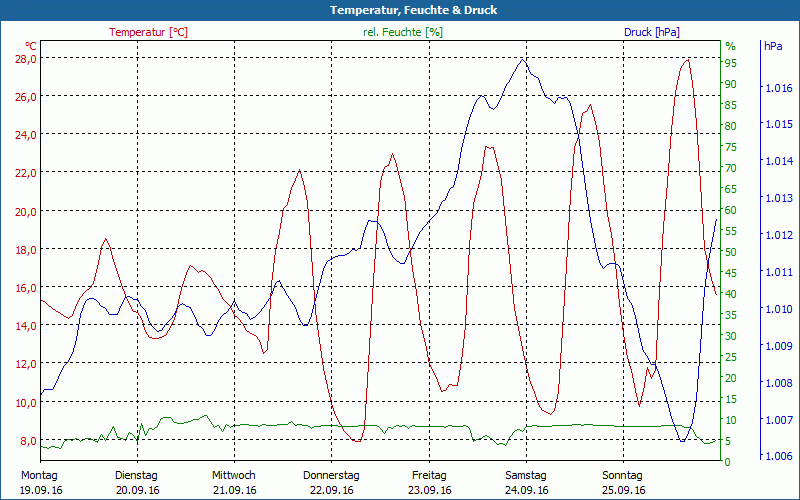Screen dimensions: 800x500
Task: Click the 'Freitag' day label
Action: [x=429, y=475]
